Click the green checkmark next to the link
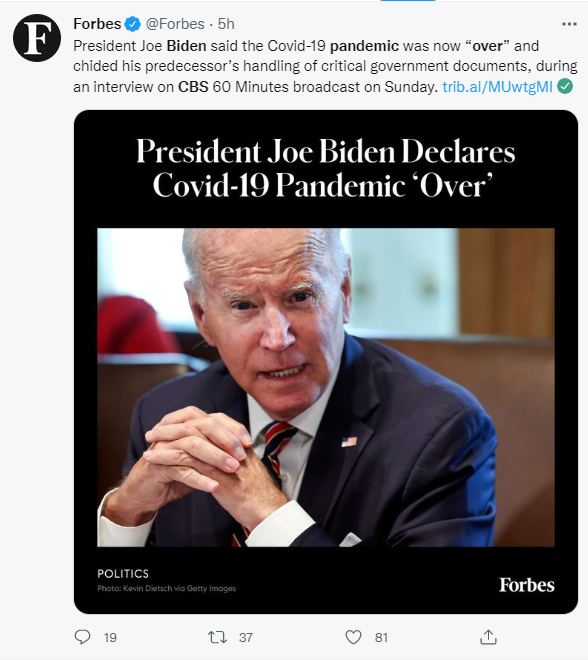The width and height of the screenshot is (588, 660). click(x=565, y=86)
